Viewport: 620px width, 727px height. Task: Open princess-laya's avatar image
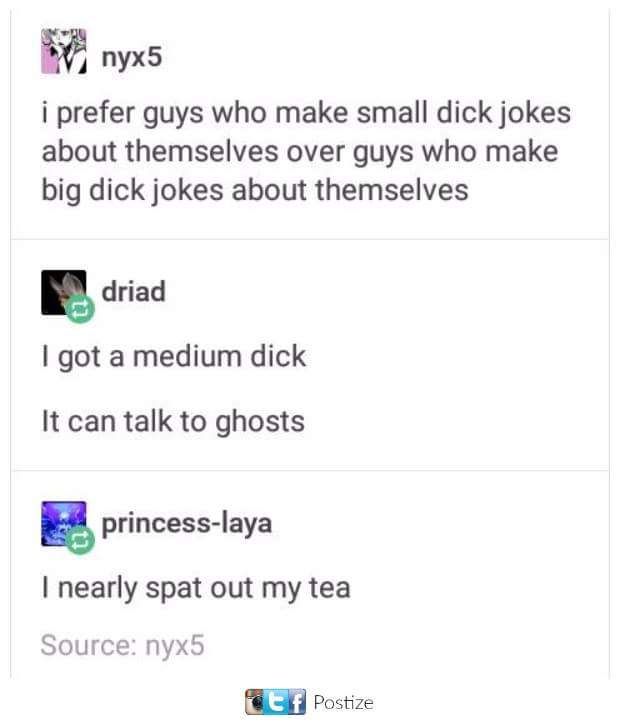pyautogui.click(x=64, y=524)
